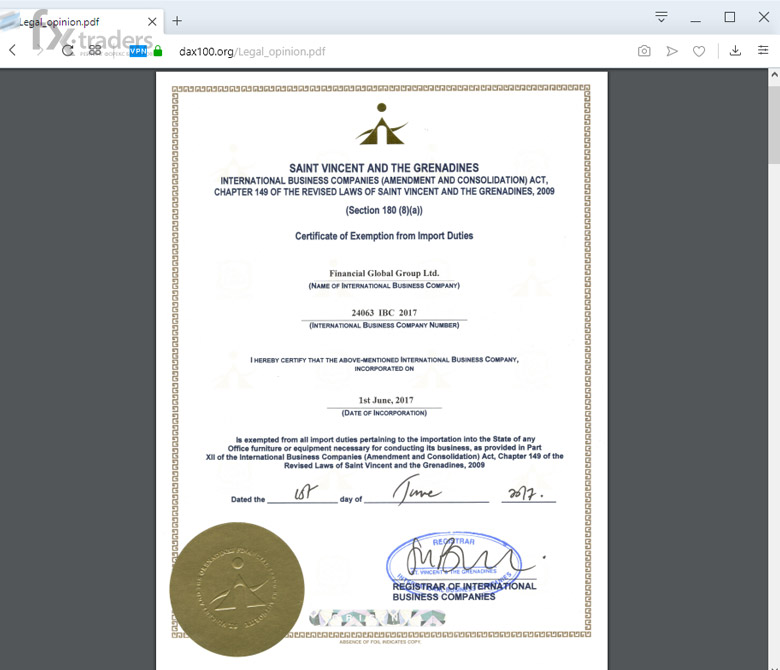Viewport: 780px width, 670px height.
Task: Go back with the browser back arrow
Action: click(12, 50)
